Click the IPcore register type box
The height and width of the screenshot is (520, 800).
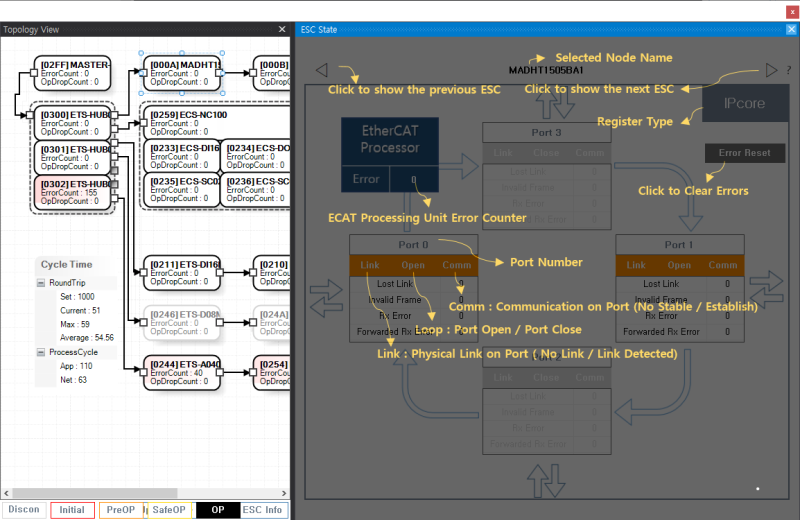point(743,103)
